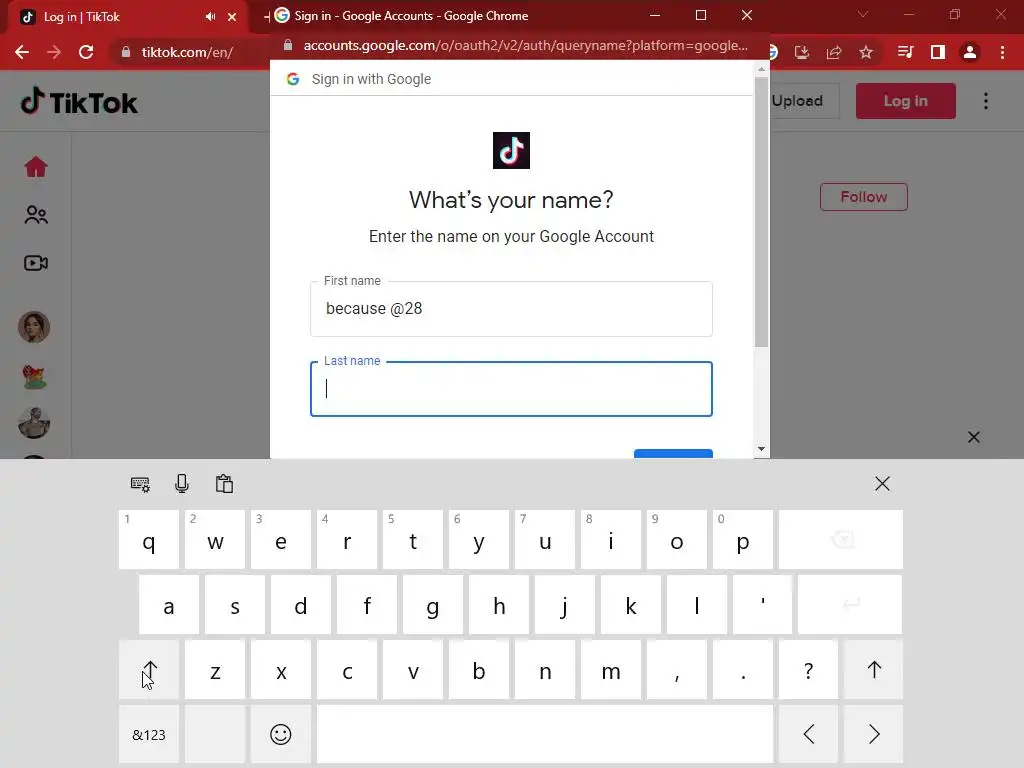Tap the apostrophe key
1024x768 pixels.
pos(762,605)
